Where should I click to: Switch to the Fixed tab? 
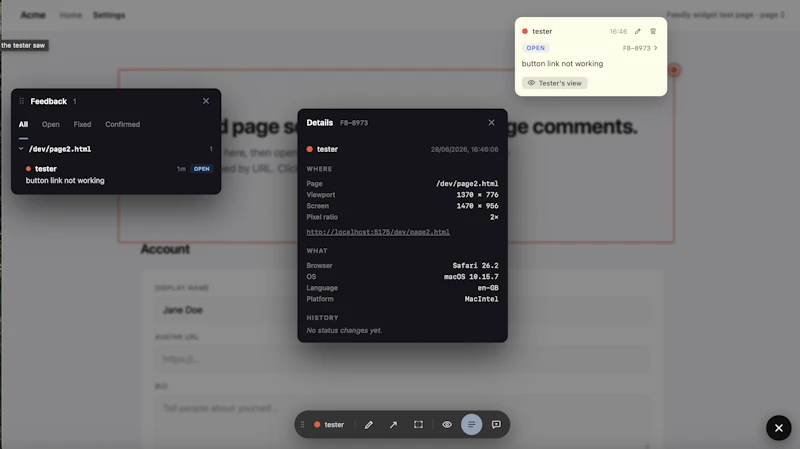point(82,124)
